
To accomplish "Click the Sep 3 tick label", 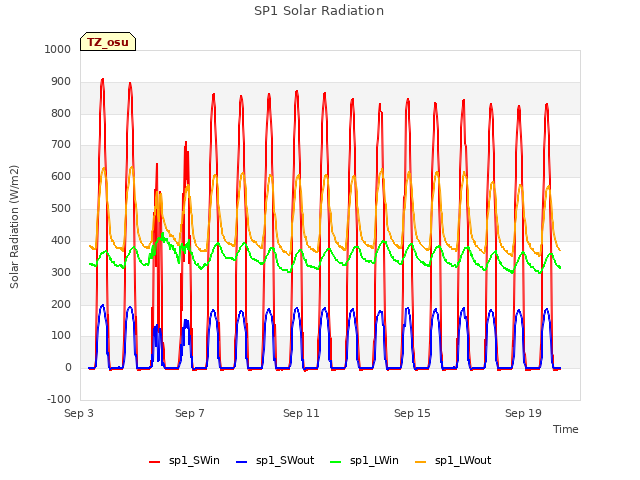I will [x=79, y=413].
